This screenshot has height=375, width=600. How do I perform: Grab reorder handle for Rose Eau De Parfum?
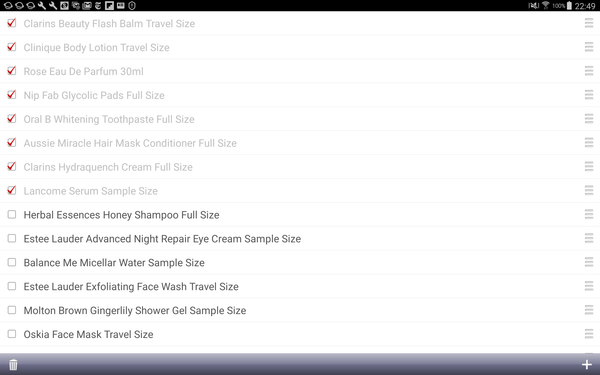click(589, 71)
